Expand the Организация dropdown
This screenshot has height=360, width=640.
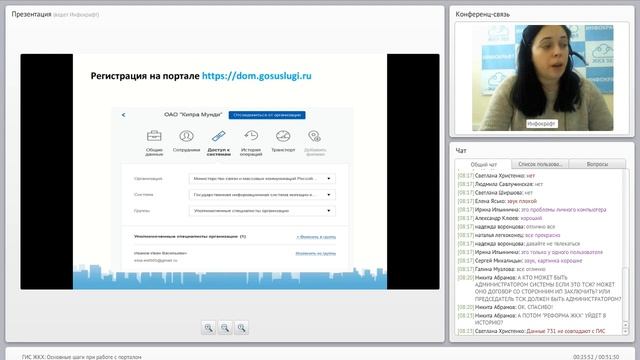(x=262, y=178)
